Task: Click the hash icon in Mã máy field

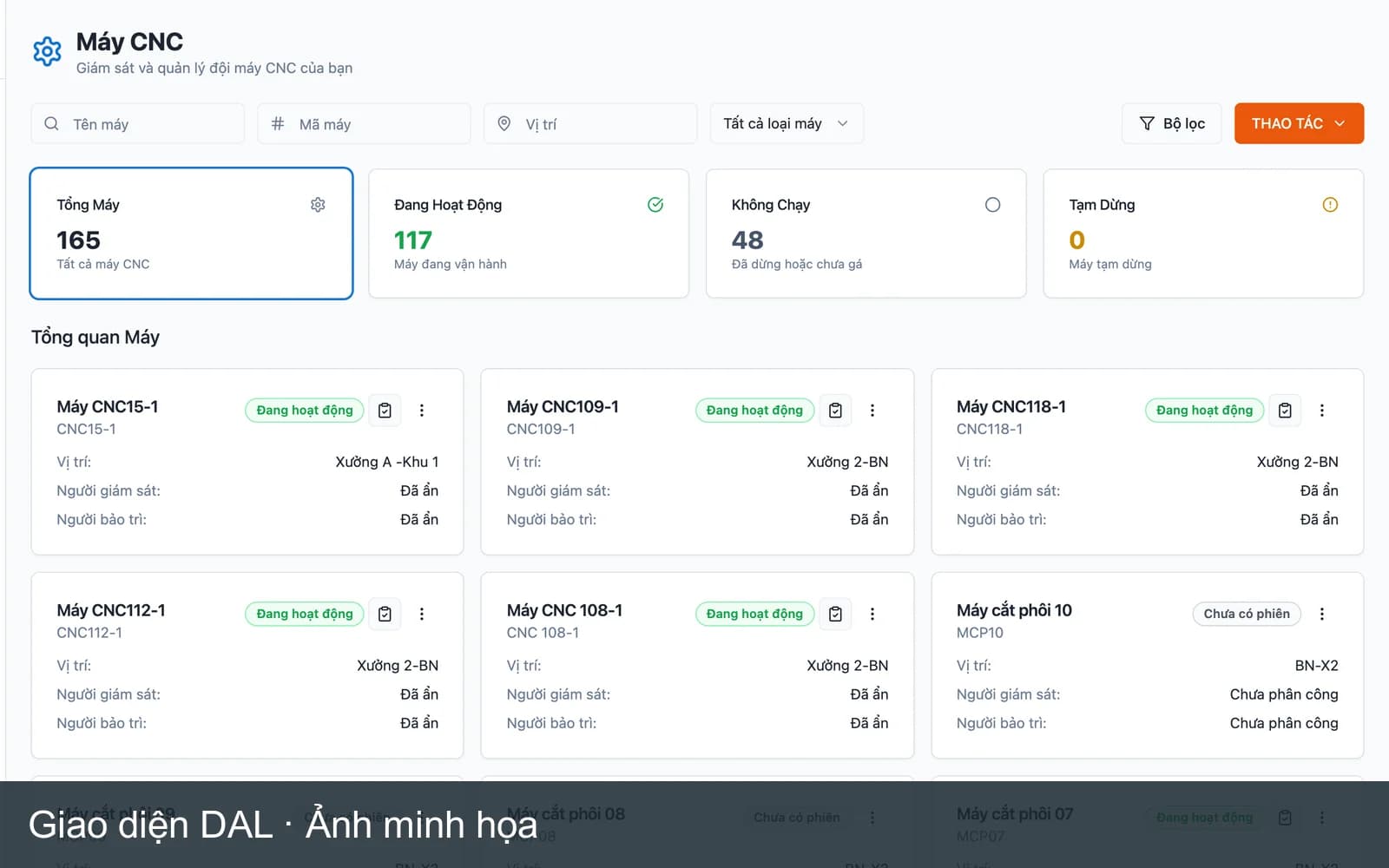Action: point(278,124)
